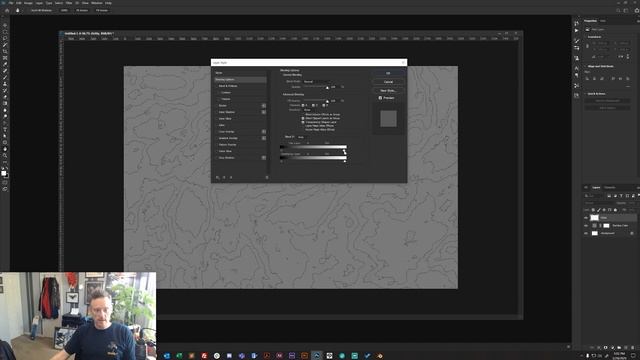Switch to the Channels tab
The image size is (640, 360).
click(x=609, y=187)
